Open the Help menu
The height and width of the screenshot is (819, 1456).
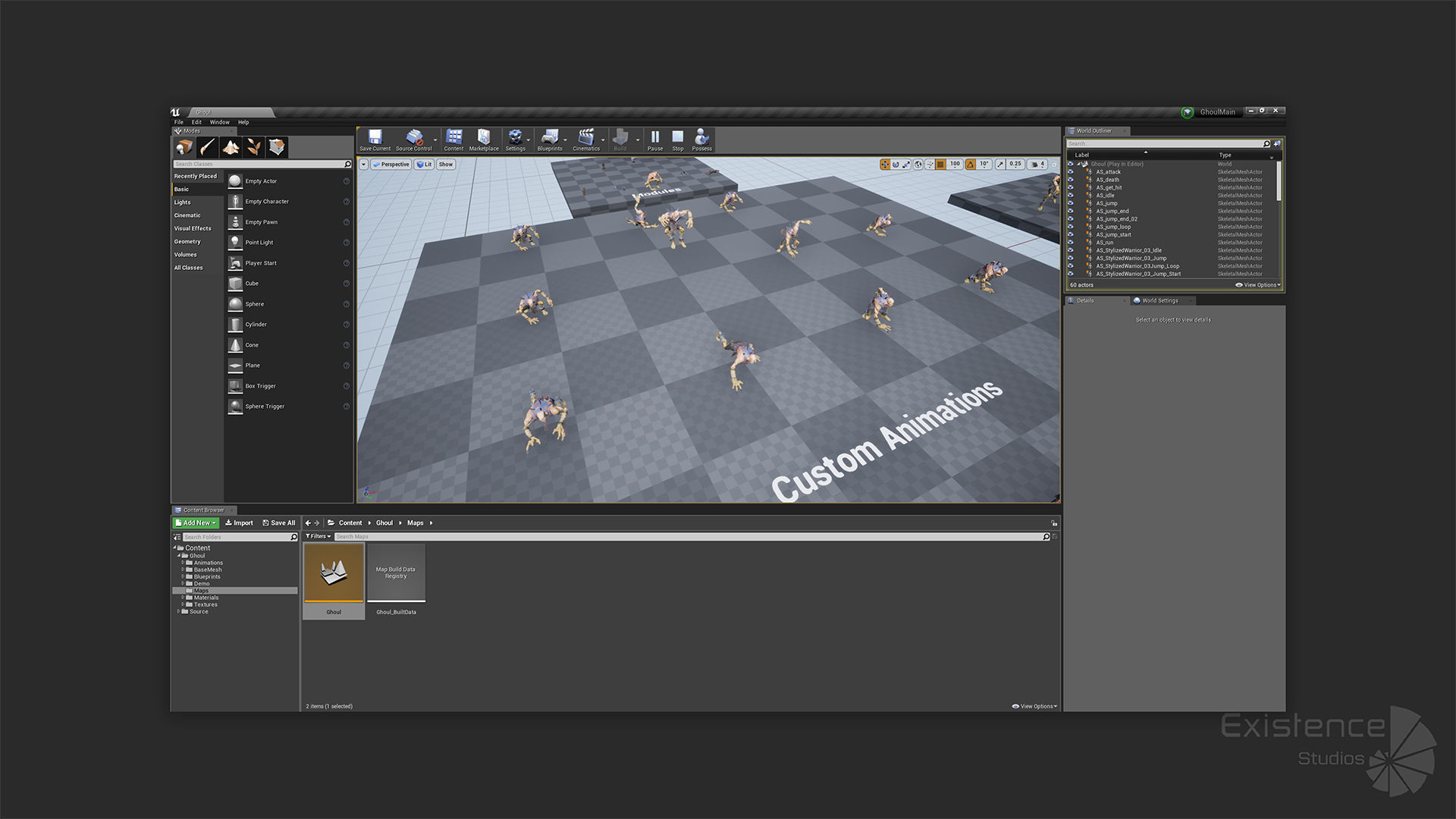click(x=243, y=122)
